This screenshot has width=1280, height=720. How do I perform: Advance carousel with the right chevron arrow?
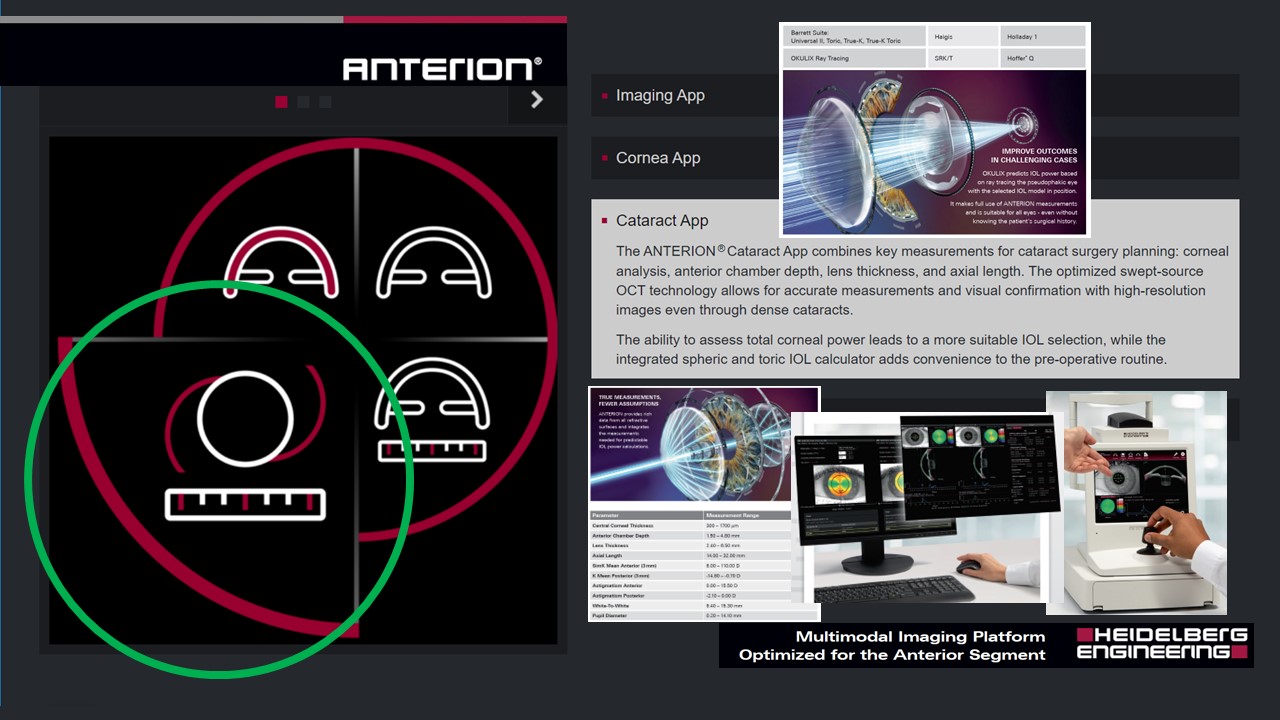pyautogui.click(x=537, y=100)
